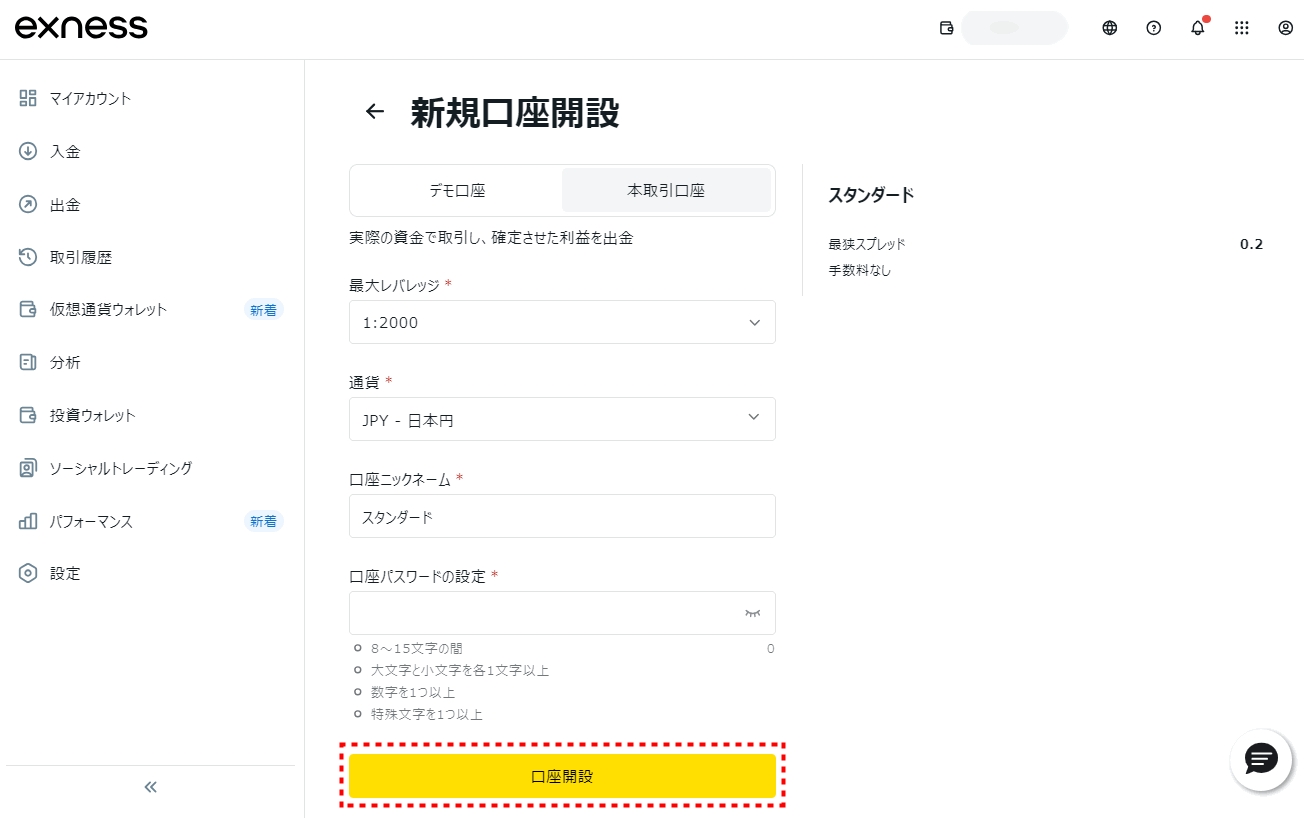Click the 口座パスワードの設定 input field
This screenshot has height=818, width=1304.
[x=545, y=613]
